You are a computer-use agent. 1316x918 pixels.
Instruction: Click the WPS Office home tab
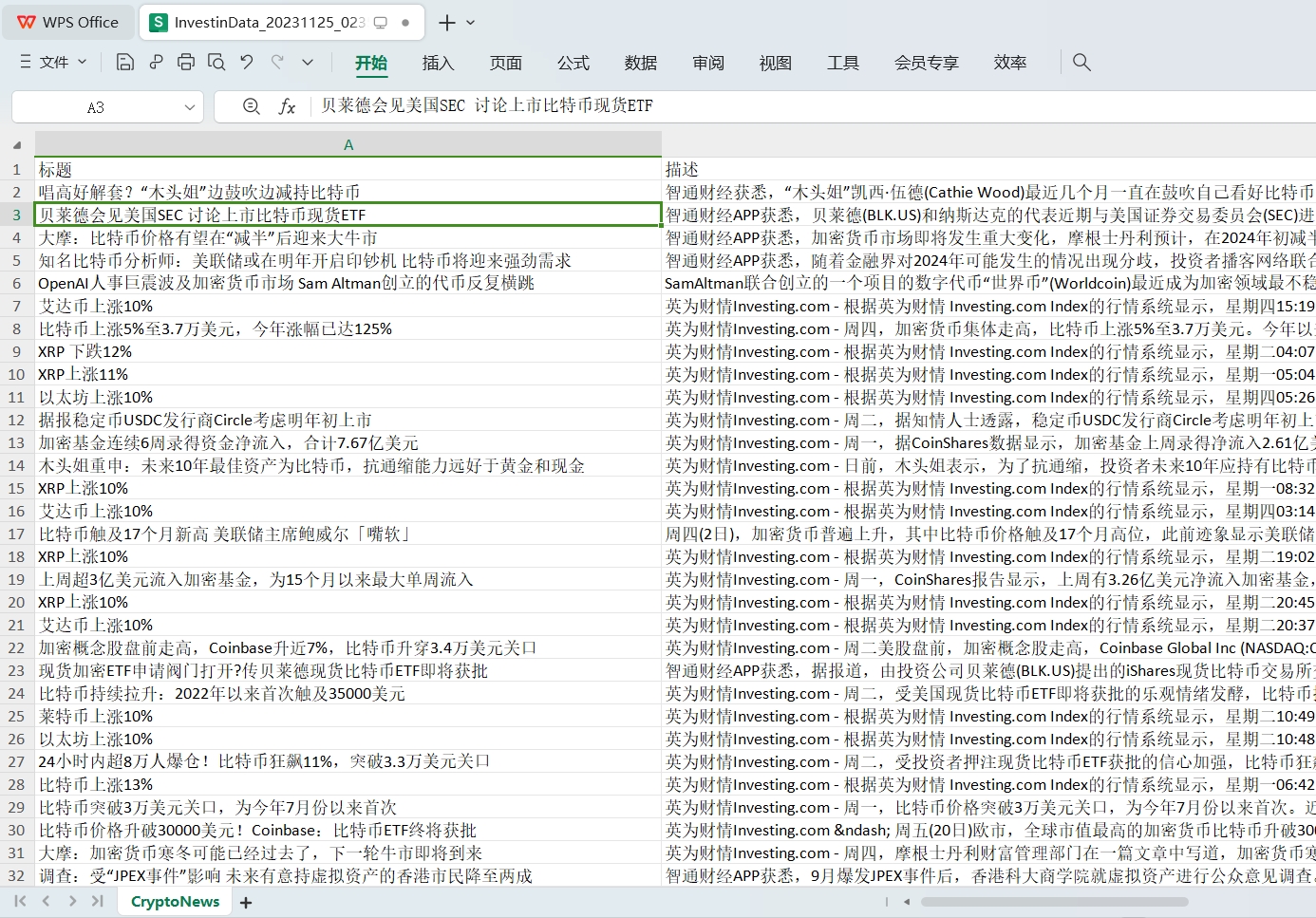(68, 22)
